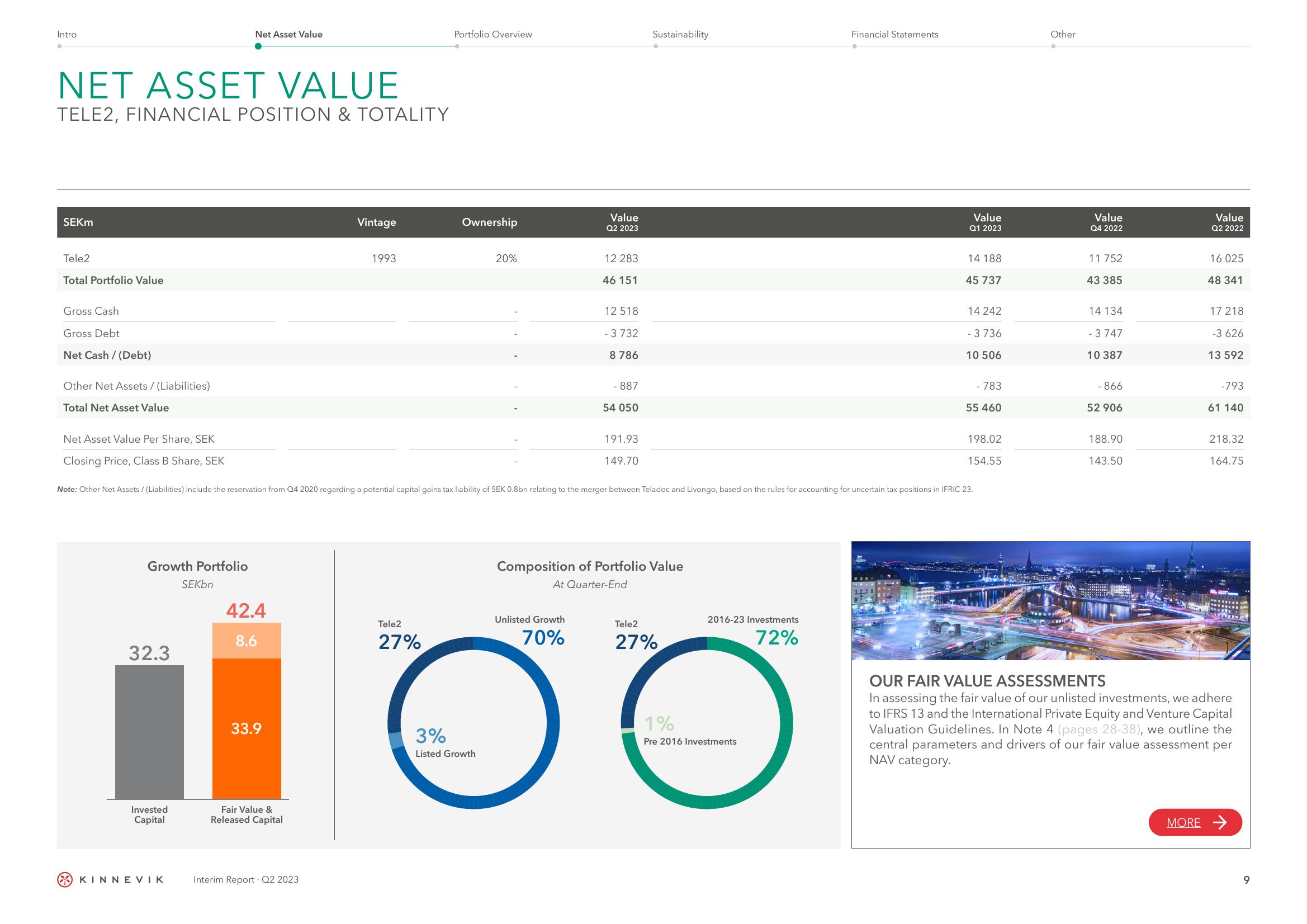The image size is (1307, 924).
Task: Click the Value Q2 2023 column header
Action: (622, 222)
